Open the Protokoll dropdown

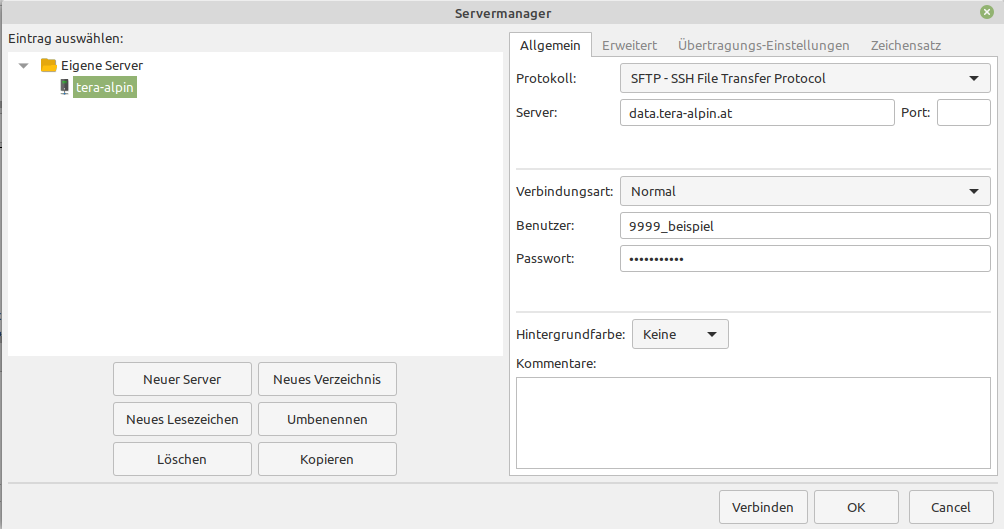tap(805, 79)
